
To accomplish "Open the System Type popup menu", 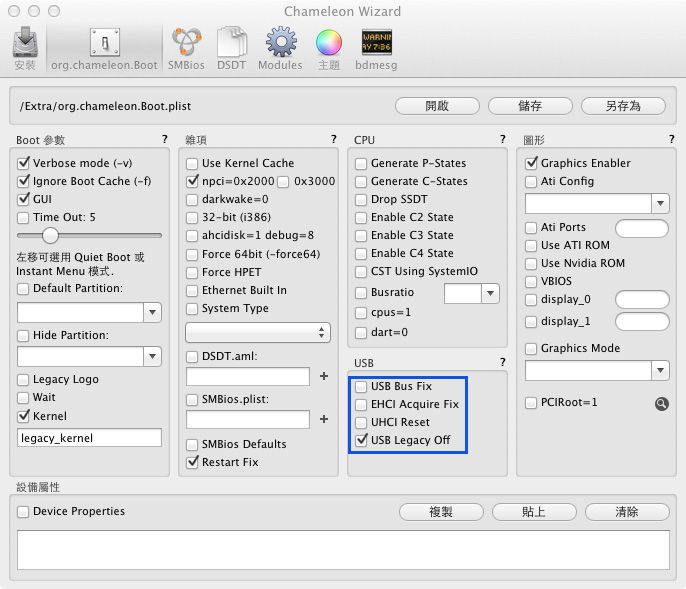I will tap(258, 333).
